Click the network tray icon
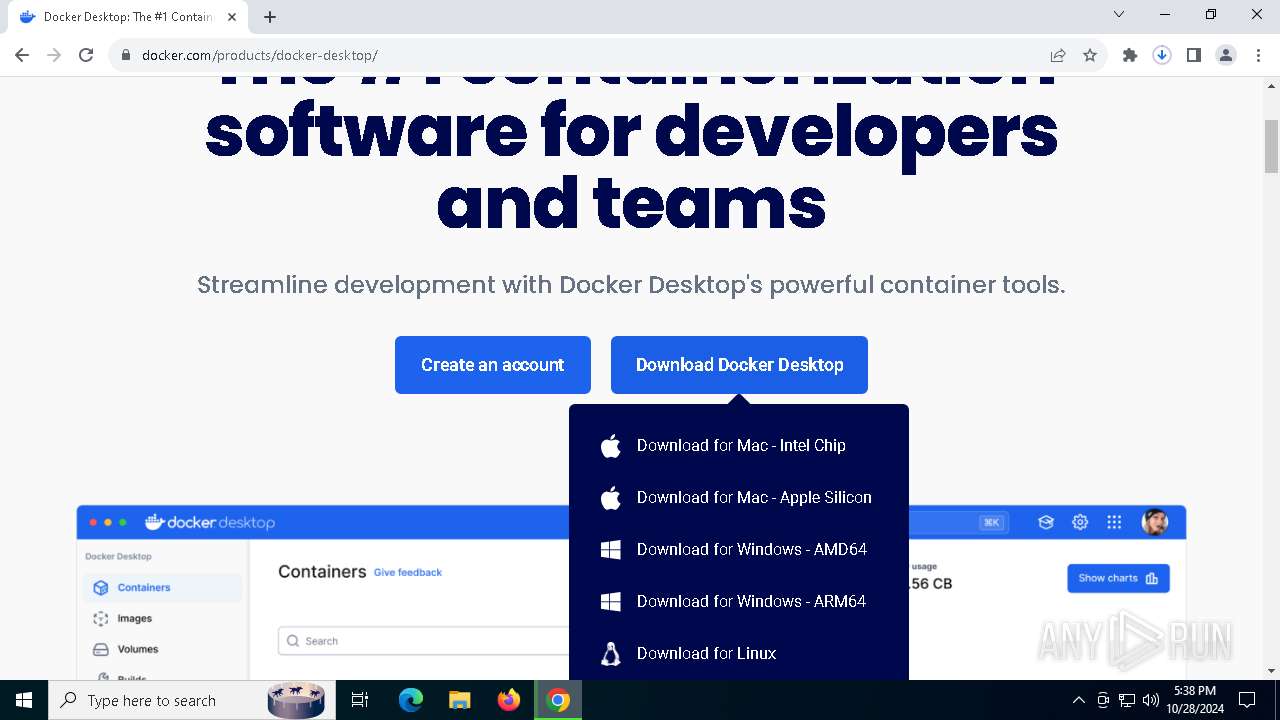 point(1127,700)
